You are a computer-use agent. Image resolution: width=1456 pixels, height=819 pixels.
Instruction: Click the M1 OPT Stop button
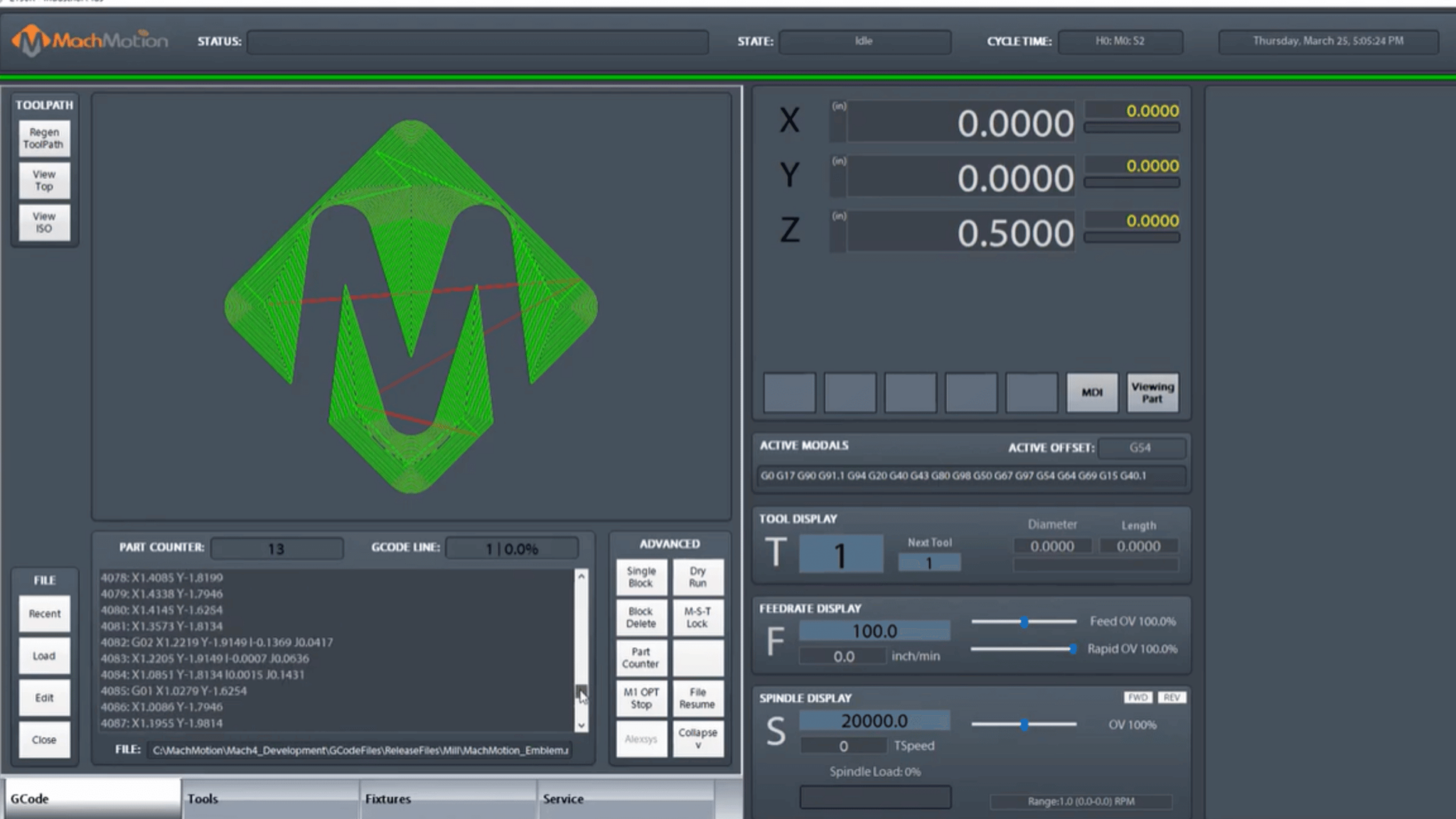(641, 697)
